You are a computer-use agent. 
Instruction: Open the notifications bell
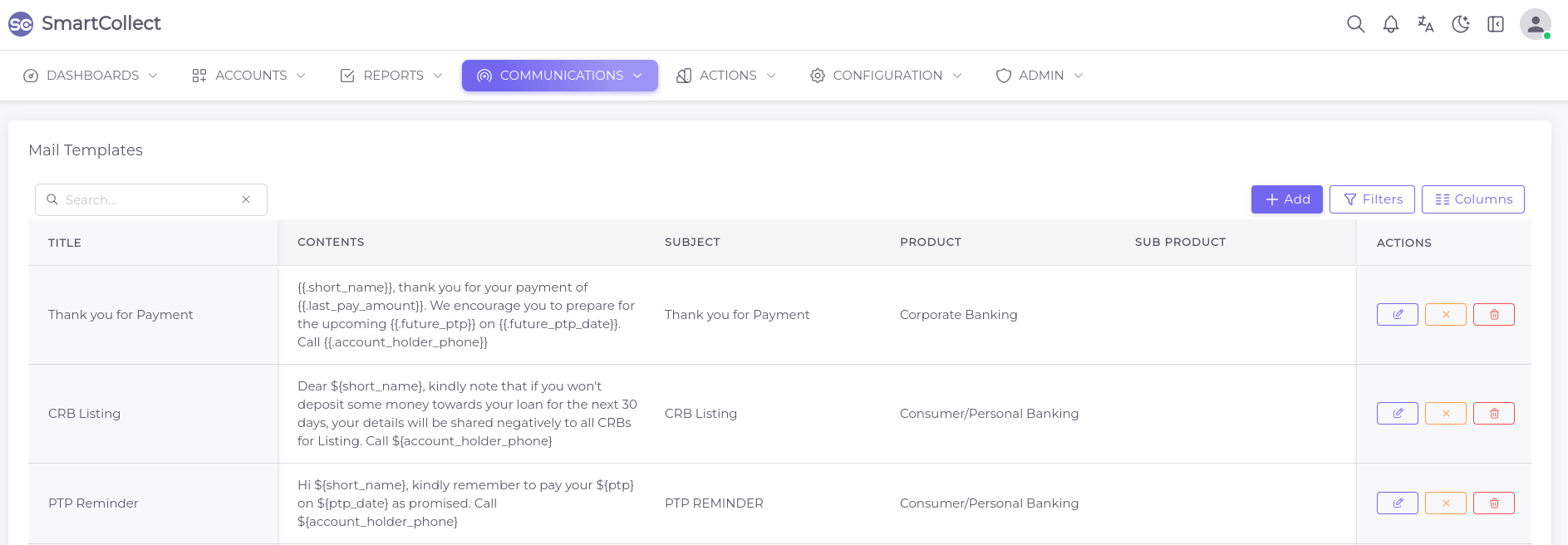point(1390,24)
